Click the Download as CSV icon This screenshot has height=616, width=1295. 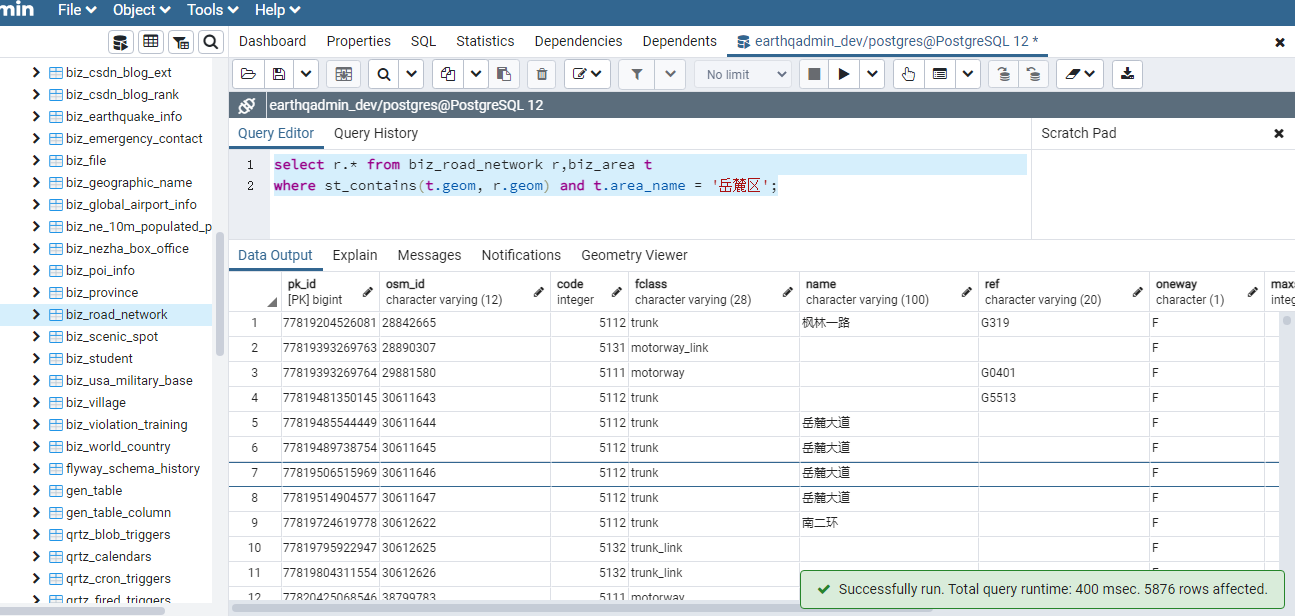(1128, 74)
